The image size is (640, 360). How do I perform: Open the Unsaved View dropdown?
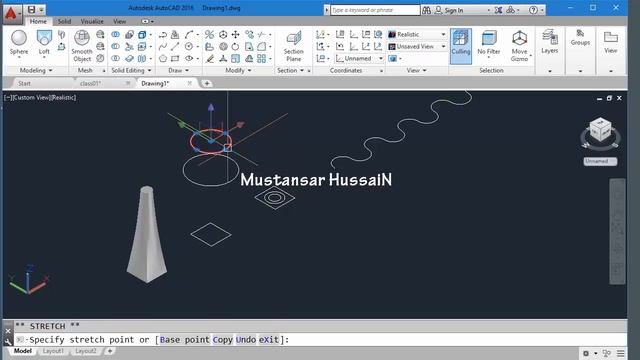[417, 47]
